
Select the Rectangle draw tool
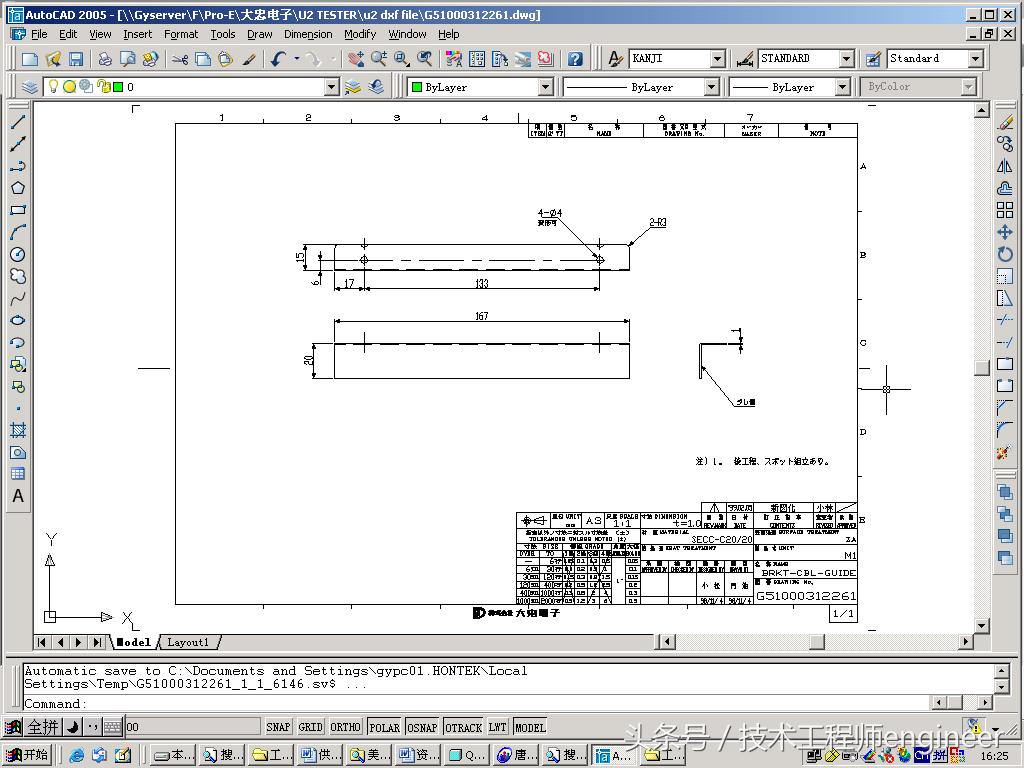(18, 210)
